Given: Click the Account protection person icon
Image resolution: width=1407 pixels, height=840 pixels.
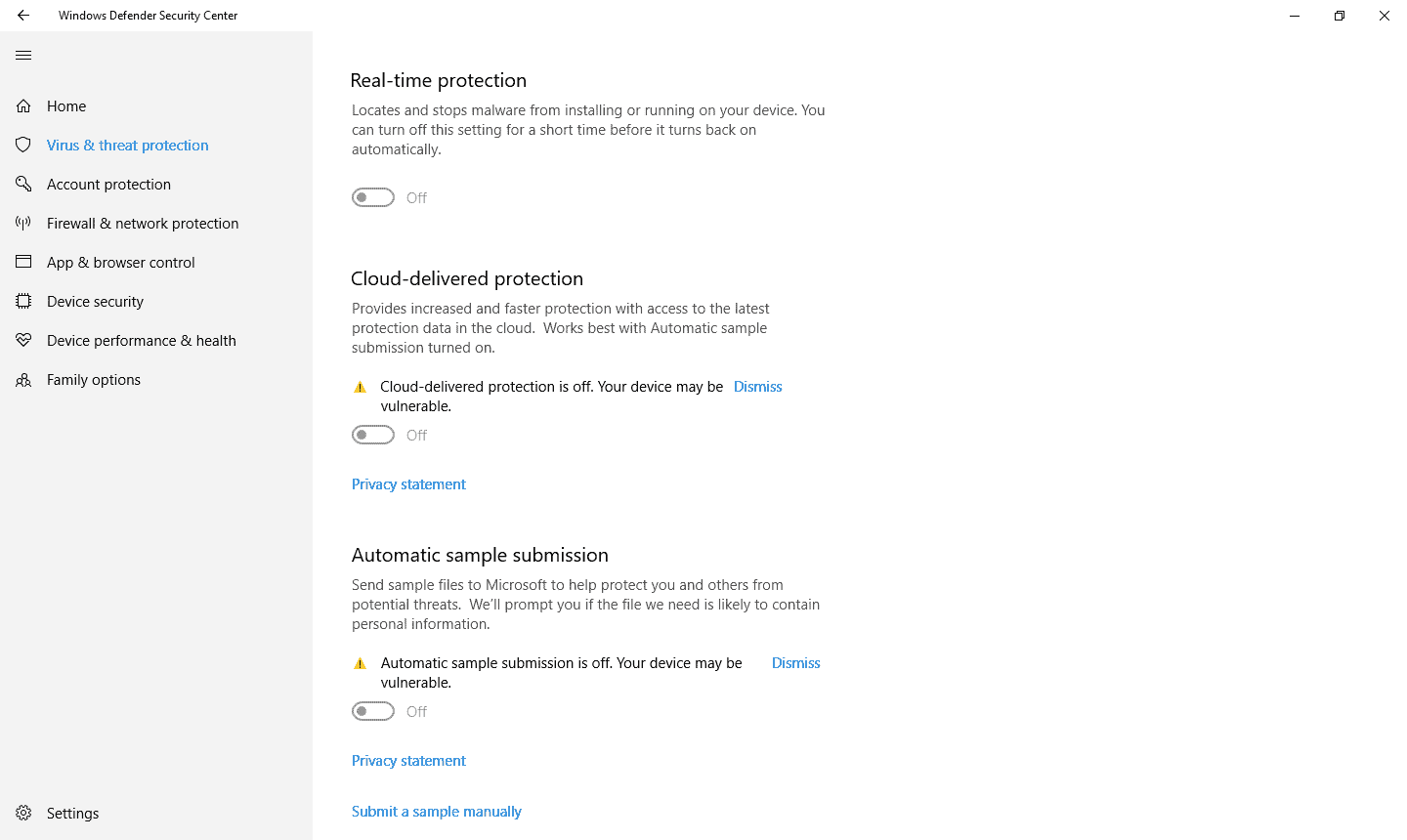Looking at the screenshot, I should (x=23, y=184).
